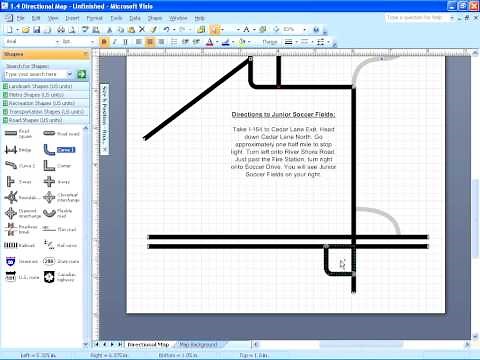This screenshot has height=360, width=480.
Task: Pick the Line Color swatch
Action: [226, 42]
